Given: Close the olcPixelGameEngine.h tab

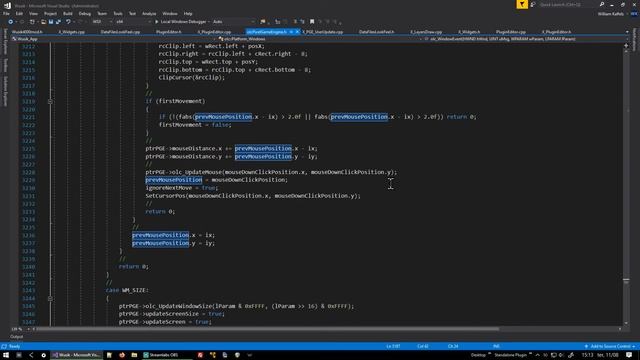Looking at the screenshot, I should click(x=297, y=31).
